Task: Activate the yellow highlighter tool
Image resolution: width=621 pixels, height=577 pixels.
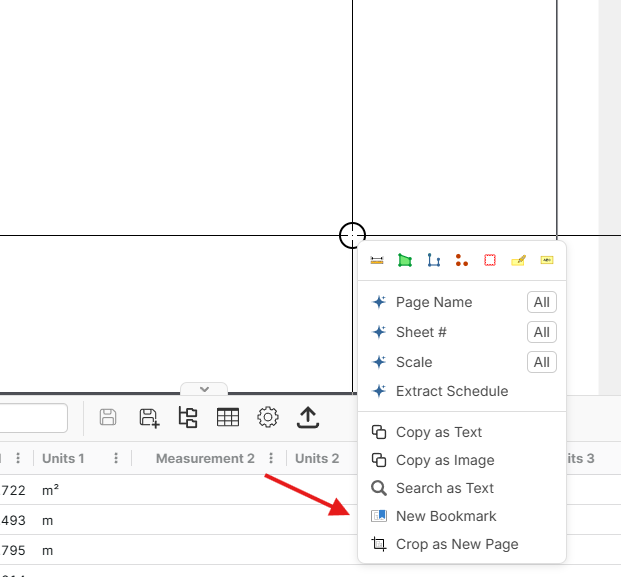Action: pyautogui.click(x=518, y=260)
